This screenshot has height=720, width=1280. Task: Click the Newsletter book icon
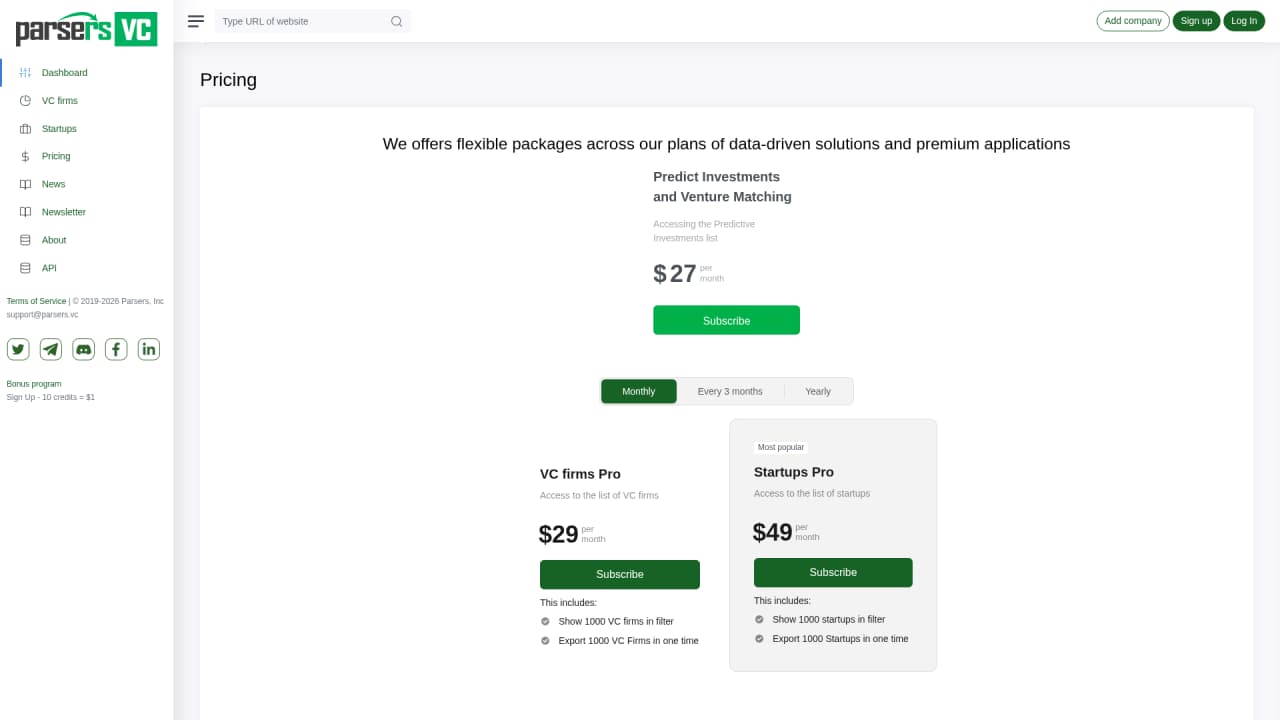[25, 212]
